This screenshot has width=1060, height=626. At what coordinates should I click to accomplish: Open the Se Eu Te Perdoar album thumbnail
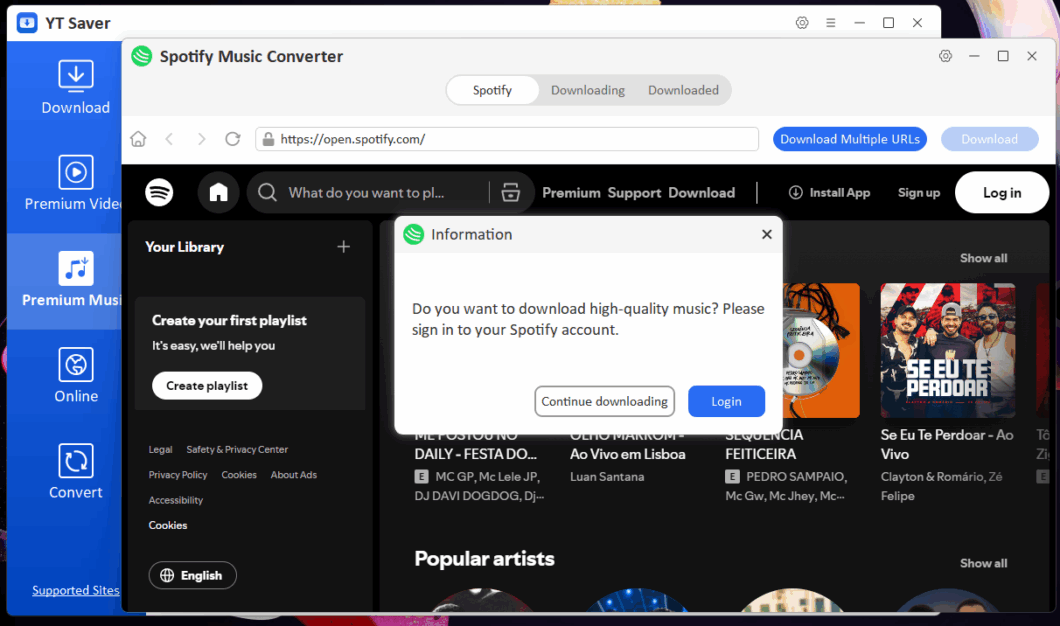coord(947,350)
